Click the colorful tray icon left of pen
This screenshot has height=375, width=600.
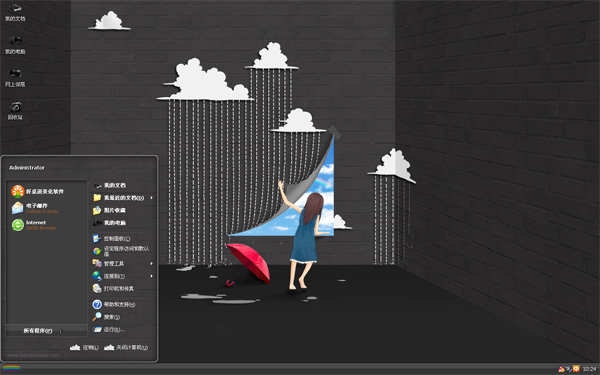[561, 369]
